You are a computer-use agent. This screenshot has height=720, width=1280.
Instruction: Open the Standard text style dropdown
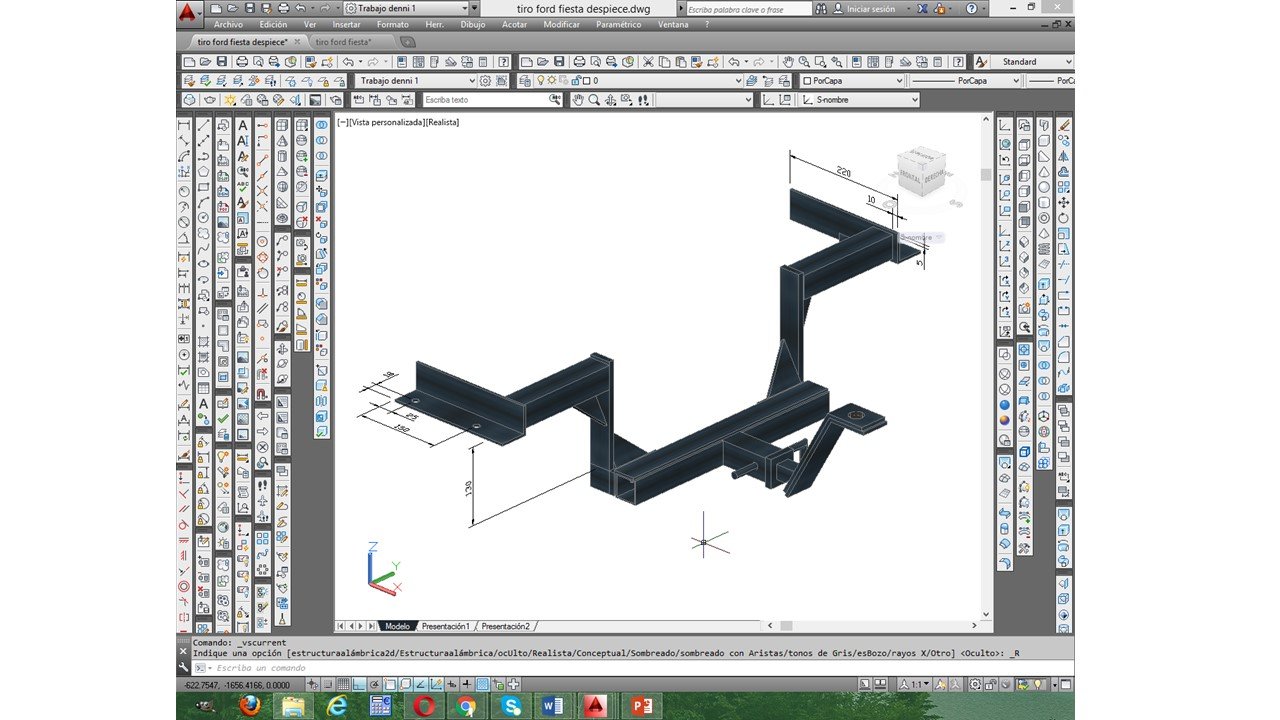(1033, 62)
